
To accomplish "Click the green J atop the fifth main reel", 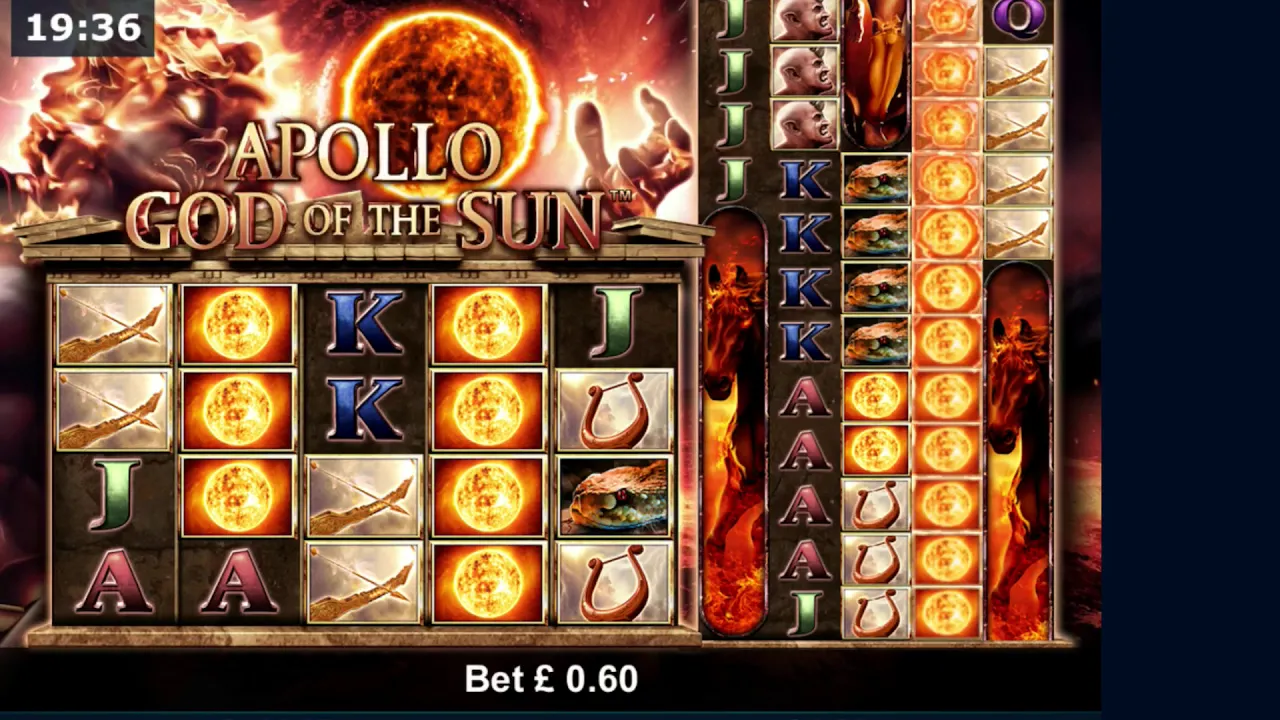I will [x=614, y=324].
